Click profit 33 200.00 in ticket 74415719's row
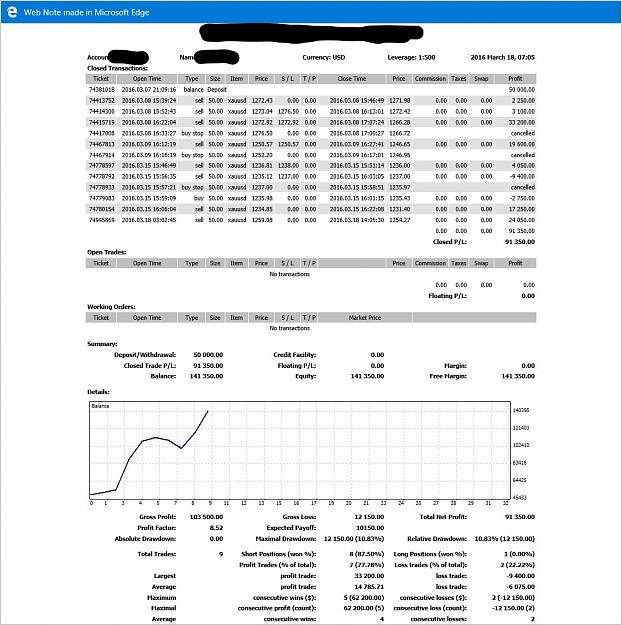 (x=522, y=122)
